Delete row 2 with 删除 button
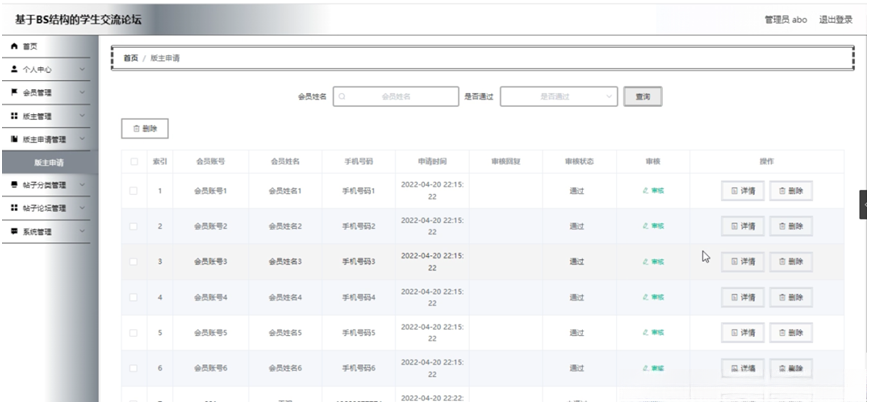Viewport: 869px width, 404px height. coord(791,226)
